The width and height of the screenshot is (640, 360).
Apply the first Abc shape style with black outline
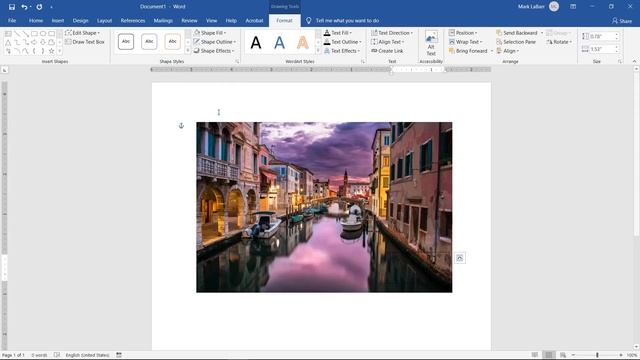pyautogui.click(x=126, y=42)
